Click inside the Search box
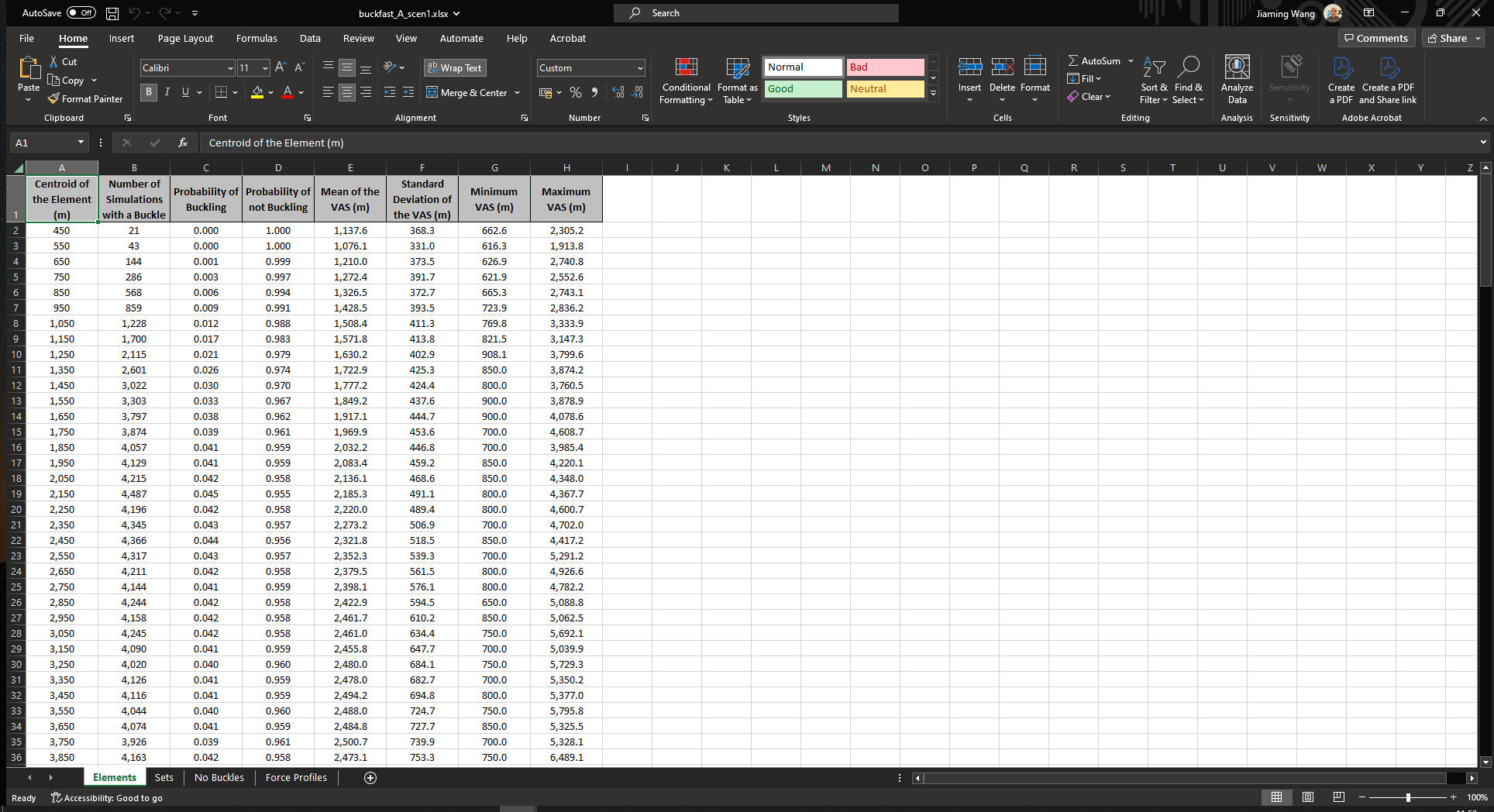 pos(756,12)
